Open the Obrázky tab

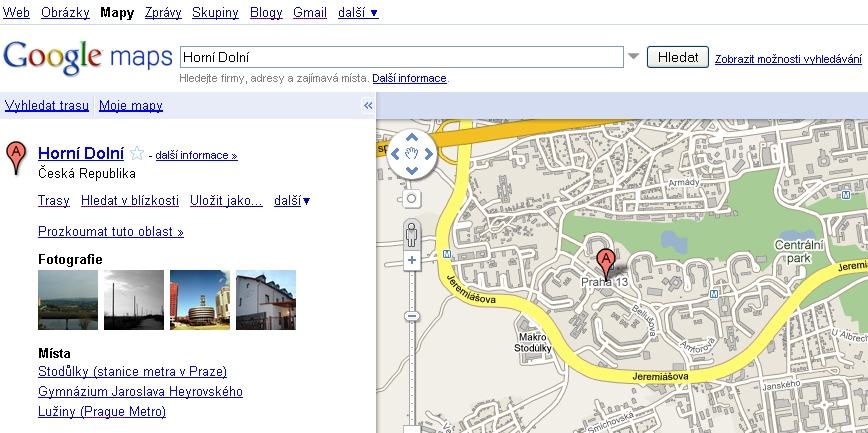point(65,12)
